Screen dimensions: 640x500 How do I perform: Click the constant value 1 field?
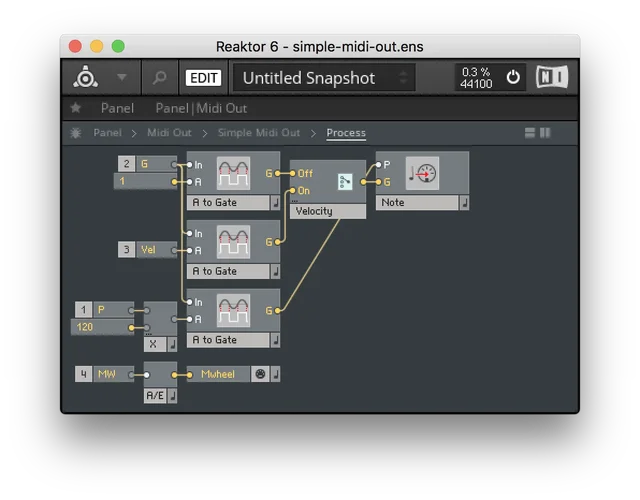(146, 181)
